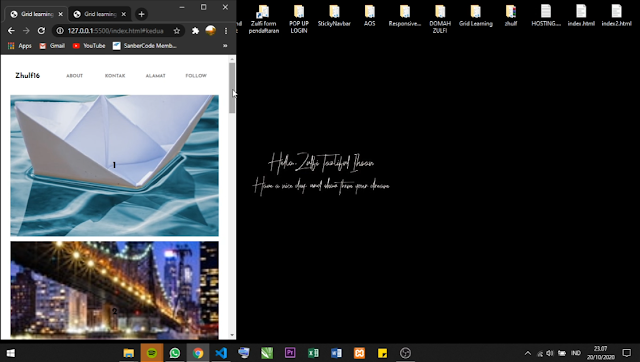The width and height of the screenshot is (640, 362).
Task: Open the Chrome profile avatar
Action: (211, 30)
